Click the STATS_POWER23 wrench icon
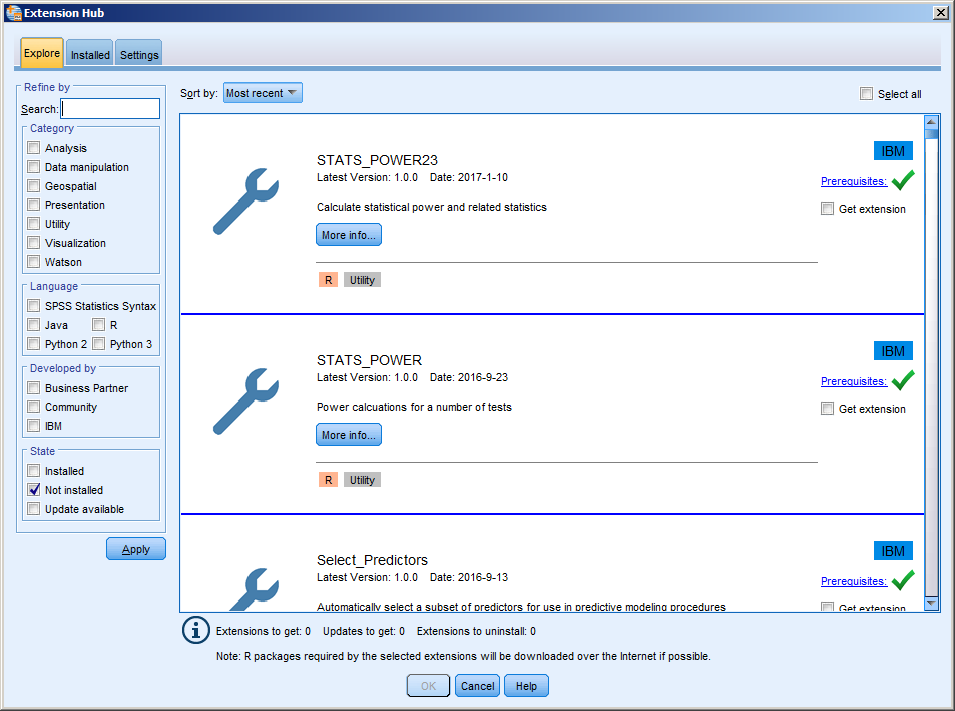Image resolution: width=955 pixels, height=711 pixels. click(246, 201)
